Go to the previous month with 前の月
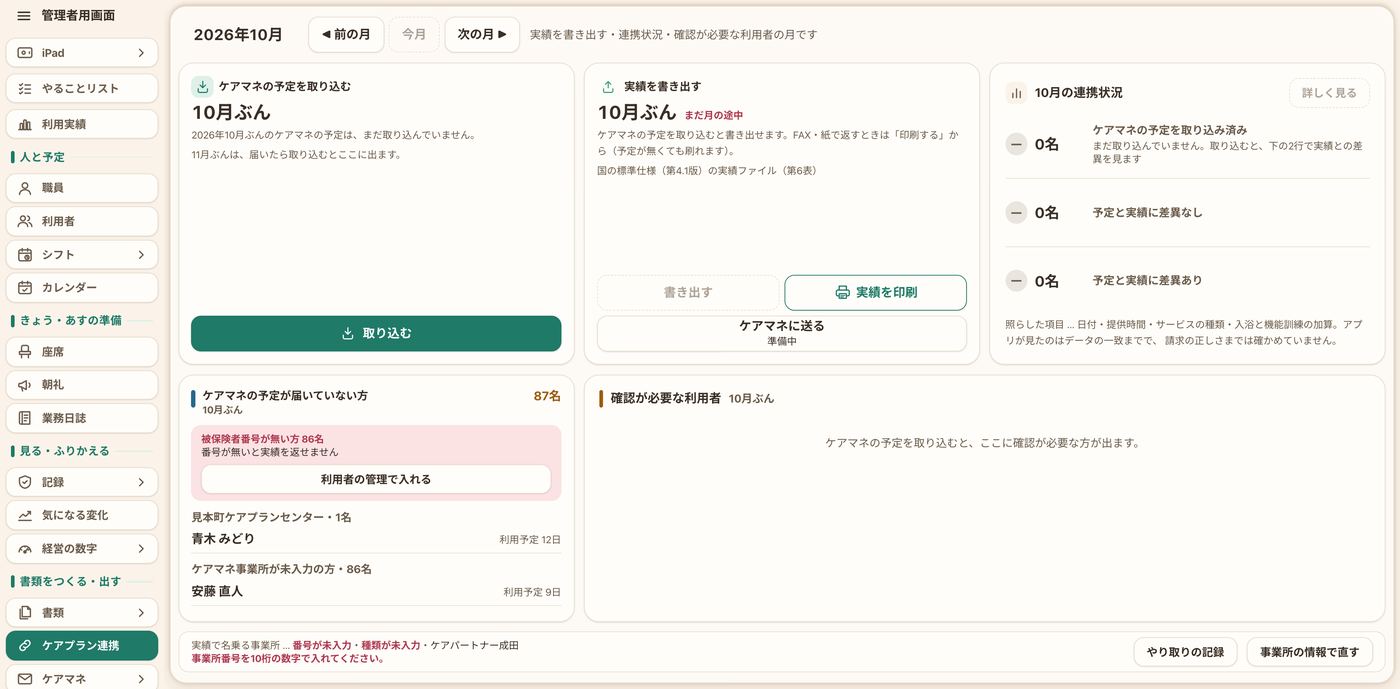The width and height of the screenshot is (1400, 689). pos(346,34)
